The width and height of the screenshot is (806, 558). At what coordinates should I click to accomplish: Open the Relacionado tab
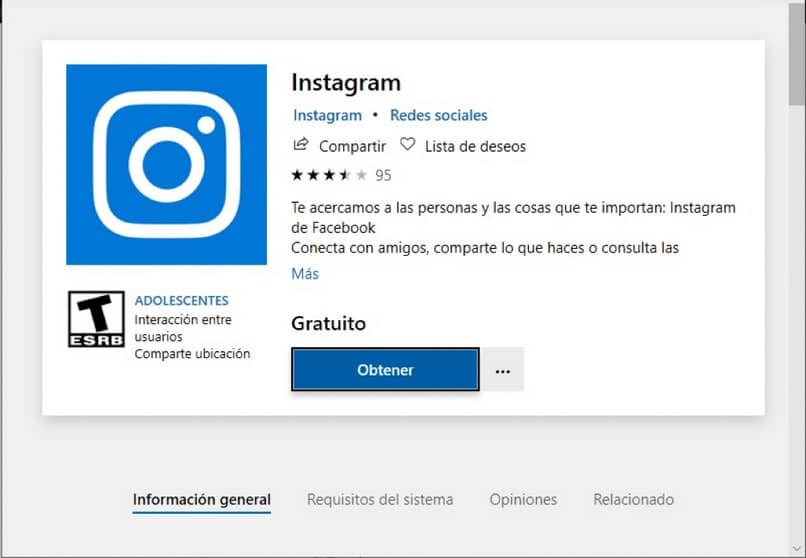point(633,500)
